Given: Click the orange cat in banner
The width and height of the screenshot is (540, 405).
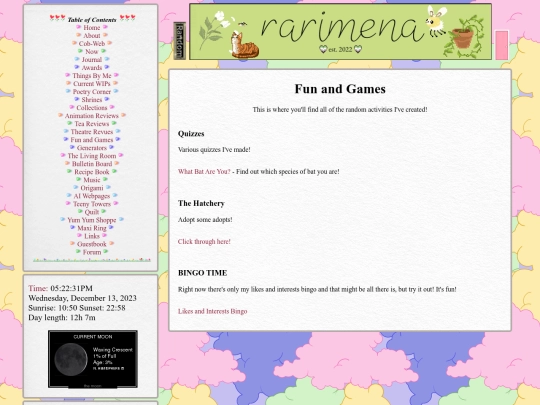Looking at the screenshot, I should point(244,45).
